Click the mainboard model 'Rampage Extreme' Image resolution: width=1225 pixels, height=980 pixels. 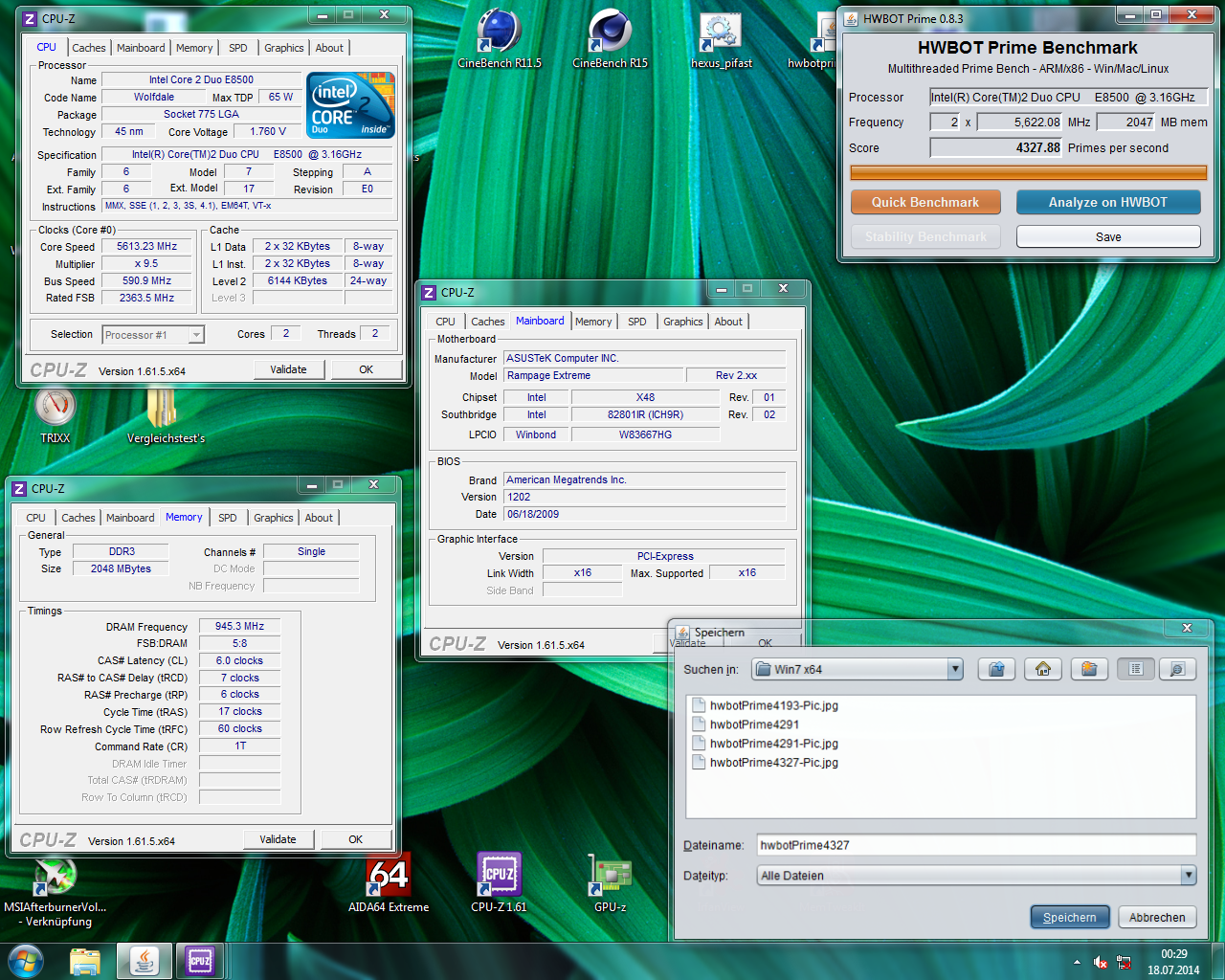tap(593, 375)
